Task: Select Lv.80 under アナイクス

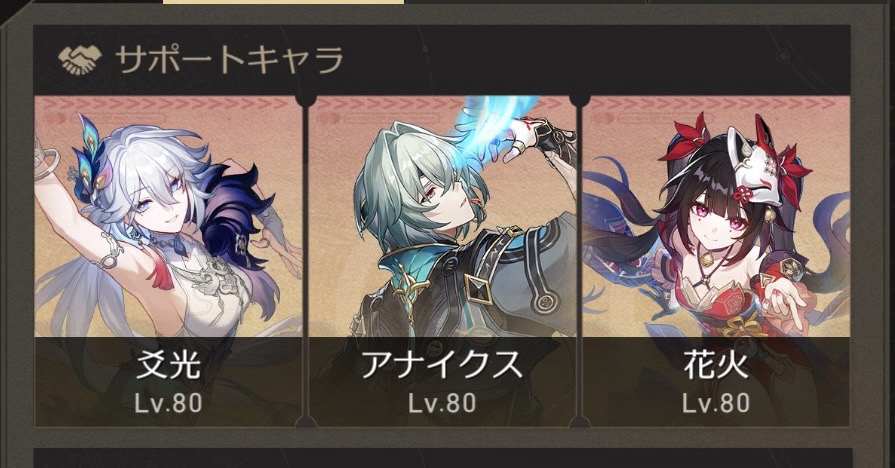Action: [442, 403]
